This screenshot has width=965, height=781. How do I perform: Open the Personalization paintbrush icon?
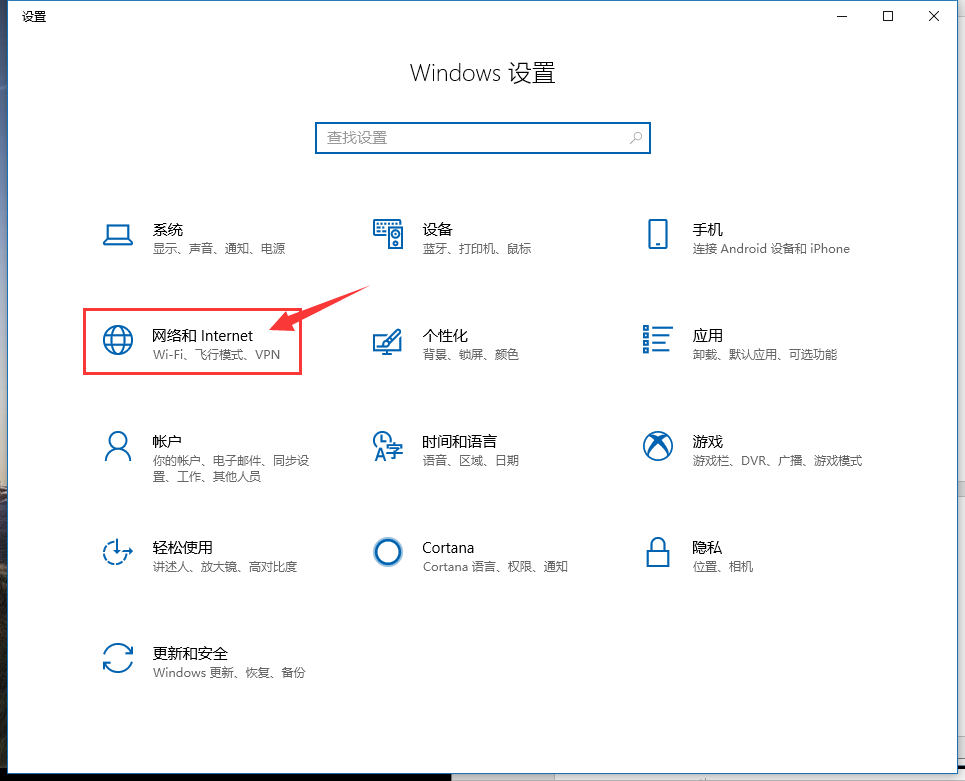click(388, 342)
